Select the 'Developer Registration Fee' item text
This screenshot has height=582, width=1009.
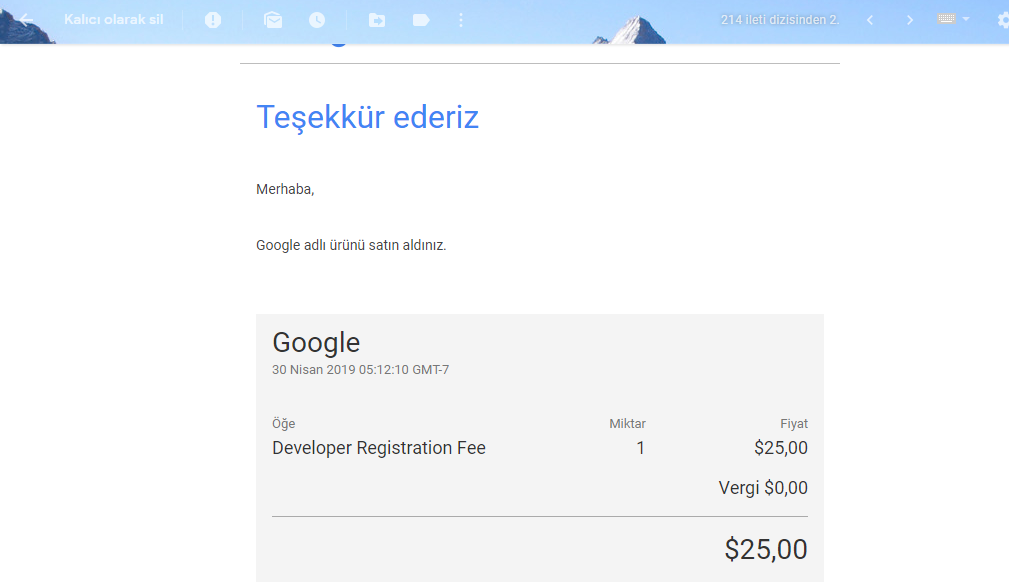pyautogui.click(x=379, y=447)
